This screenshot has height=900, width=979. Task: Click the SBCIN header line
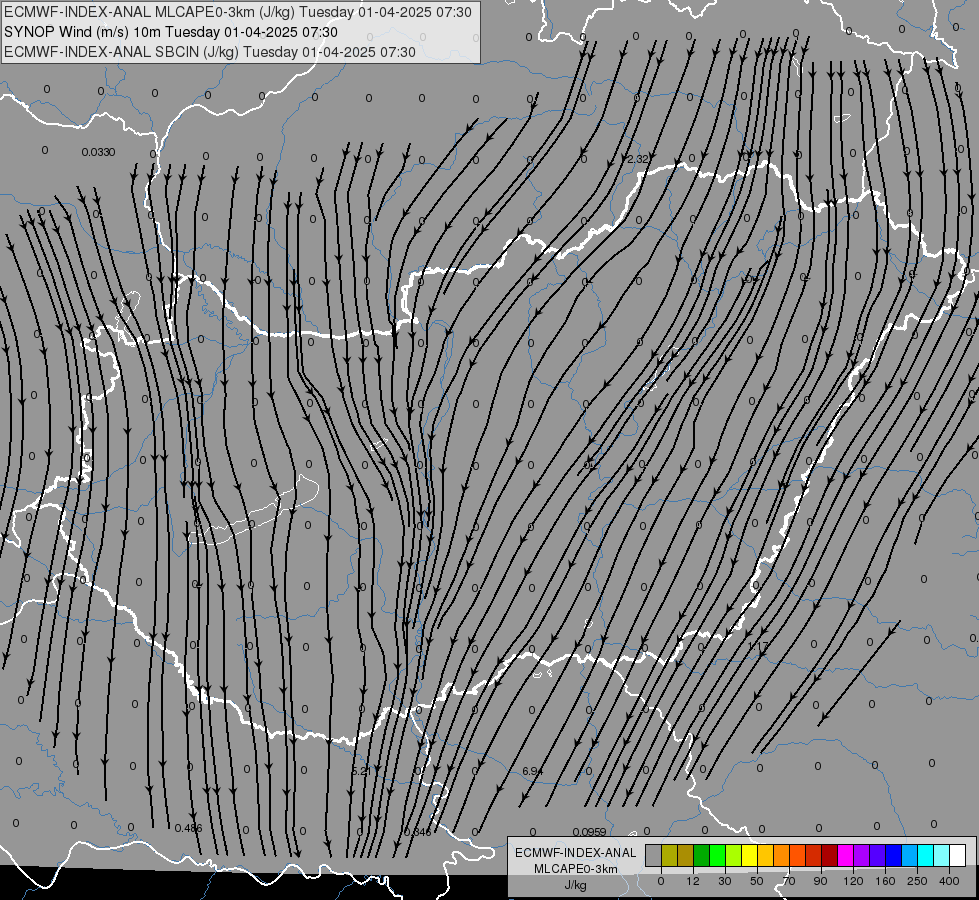[210, 52]
